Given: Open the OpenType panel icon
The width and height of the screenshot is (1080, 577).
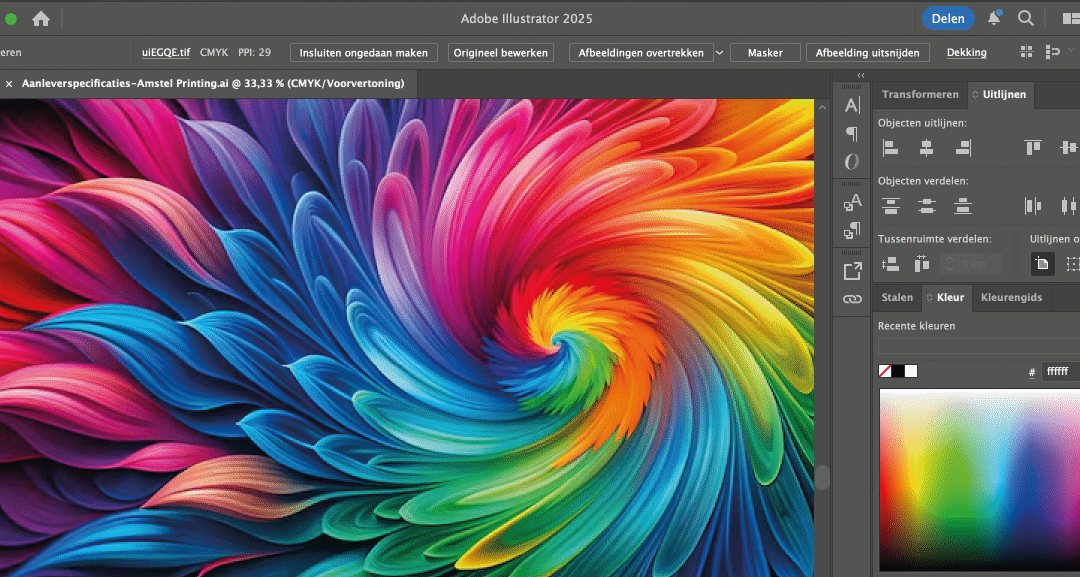Looking at the screenshot, I should click(852, 162).
